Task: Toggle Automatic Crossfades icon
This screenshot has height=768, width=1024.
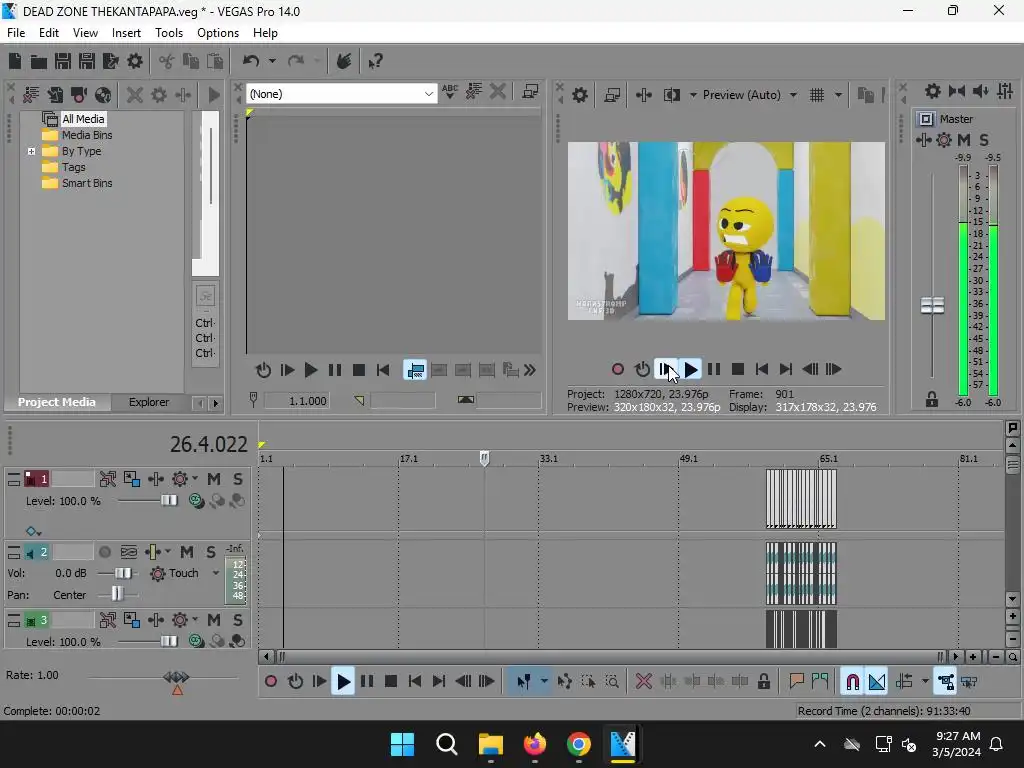Action: point(876,682)
